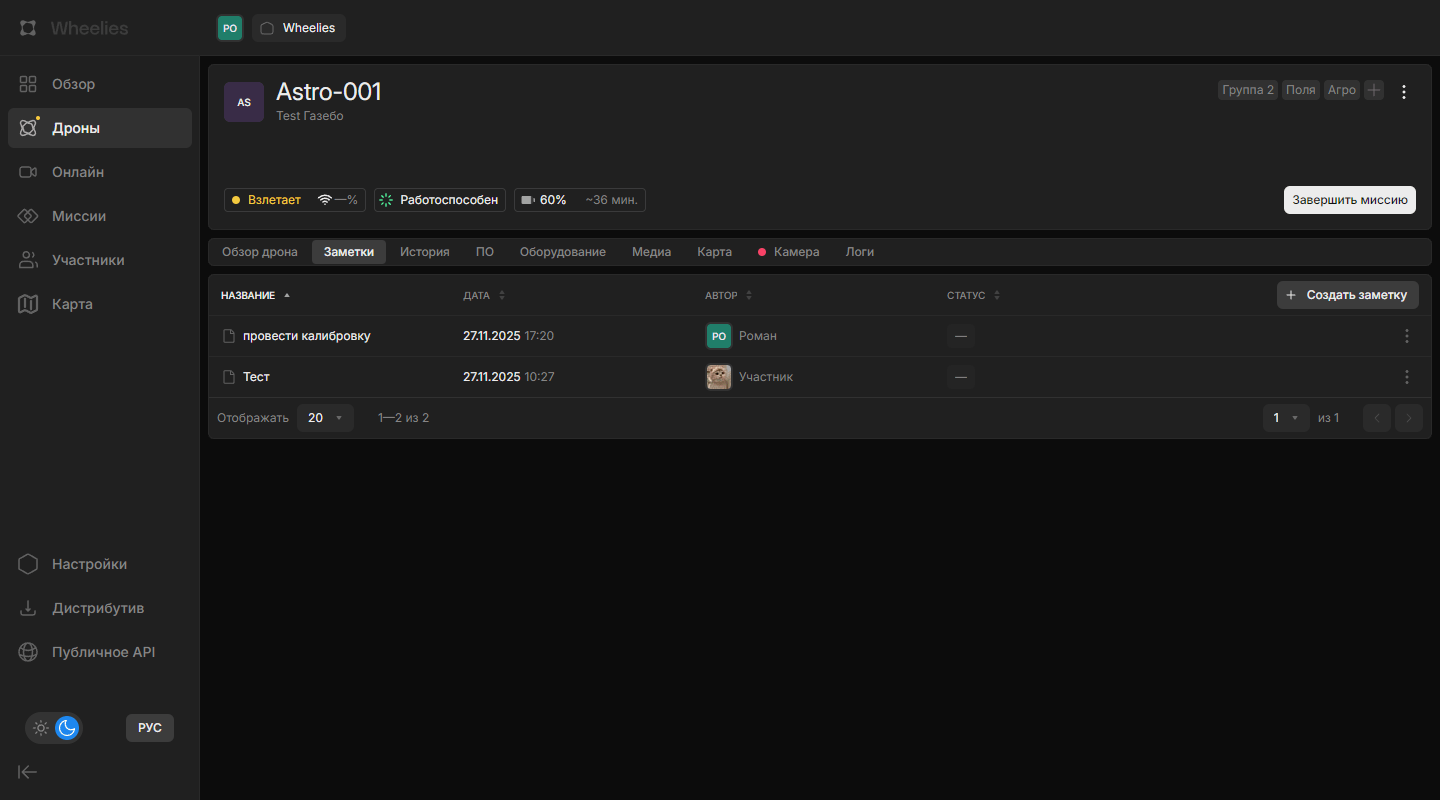This screenshot has width=1440, height=800.
Task: Open the Обзор section icon in sidebar
Action: click(x=28, y=84)
